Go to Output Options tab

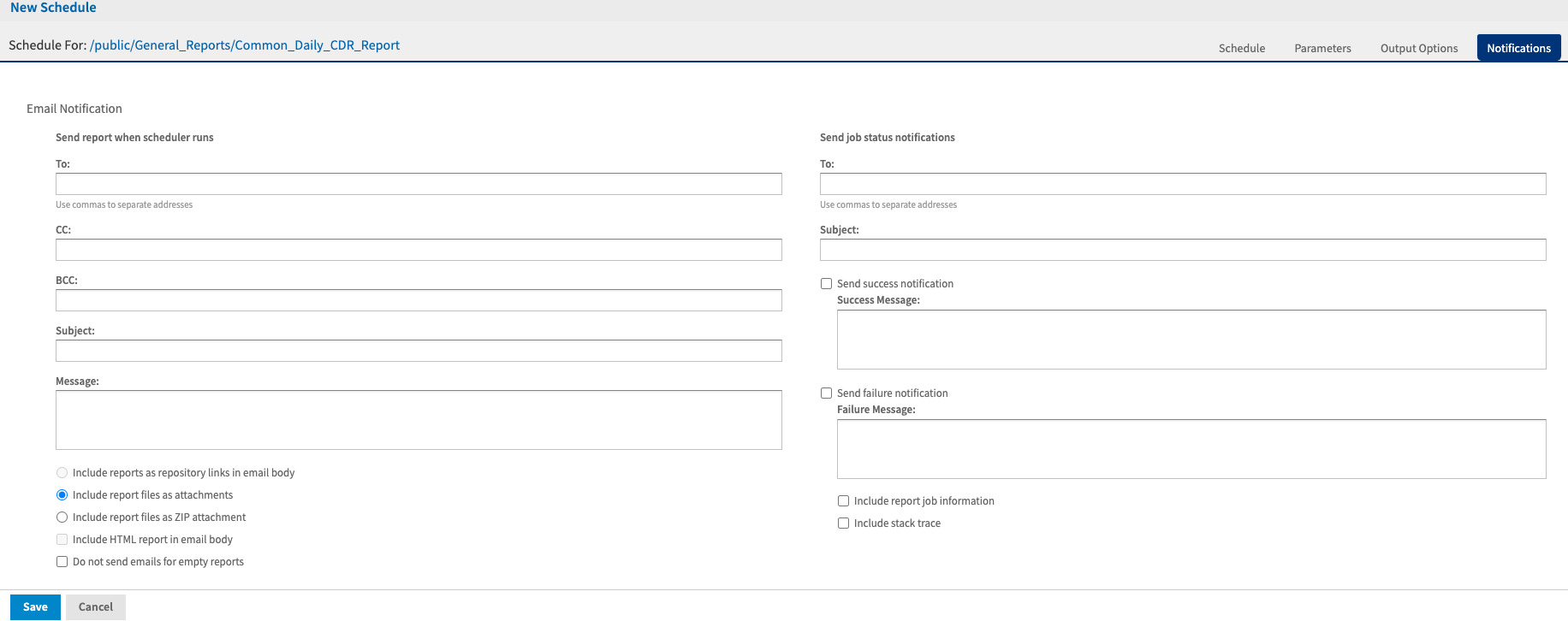tap(1418, 48)
